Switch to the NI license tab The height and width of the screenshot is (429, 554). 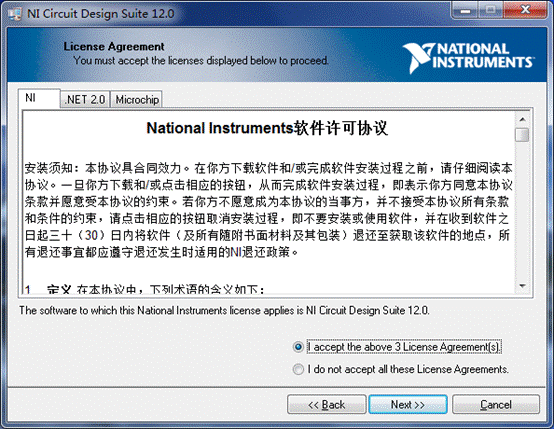(x=39, y=98)
